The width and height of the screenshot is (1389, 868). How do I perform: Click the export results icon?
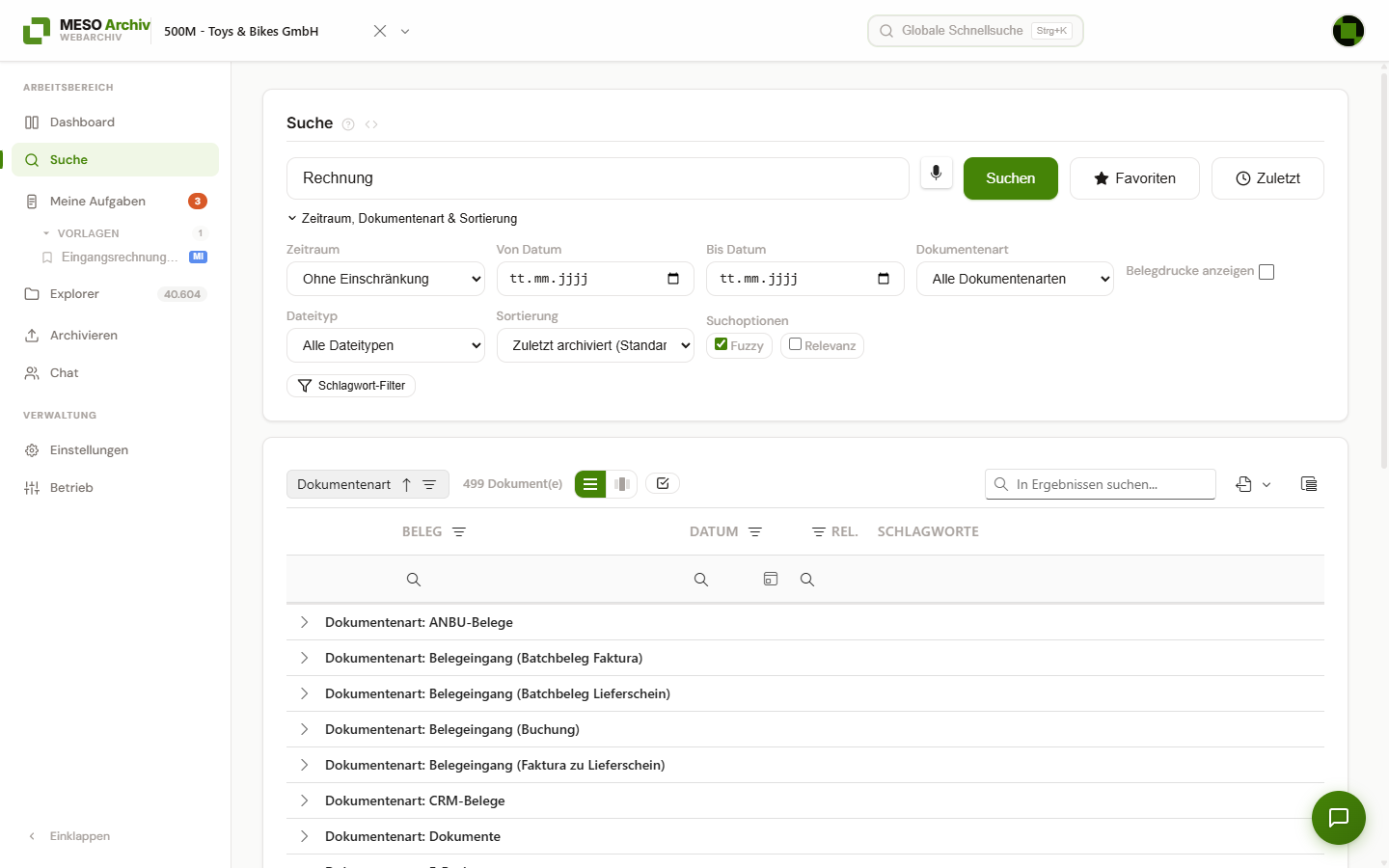pos(1244,484)
